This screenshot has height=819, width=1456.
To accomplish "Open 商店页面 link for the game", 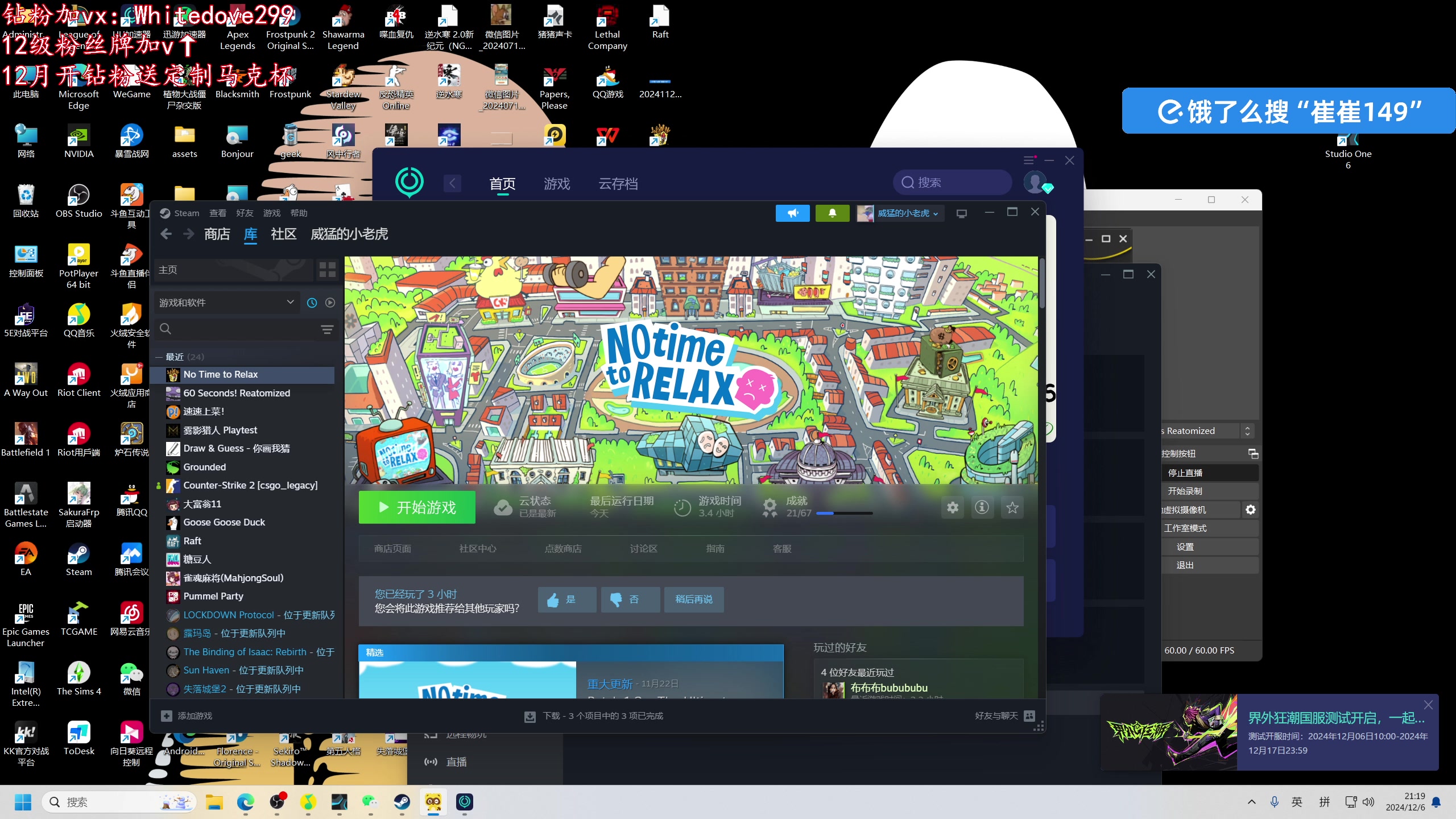I will coord(392,549).
